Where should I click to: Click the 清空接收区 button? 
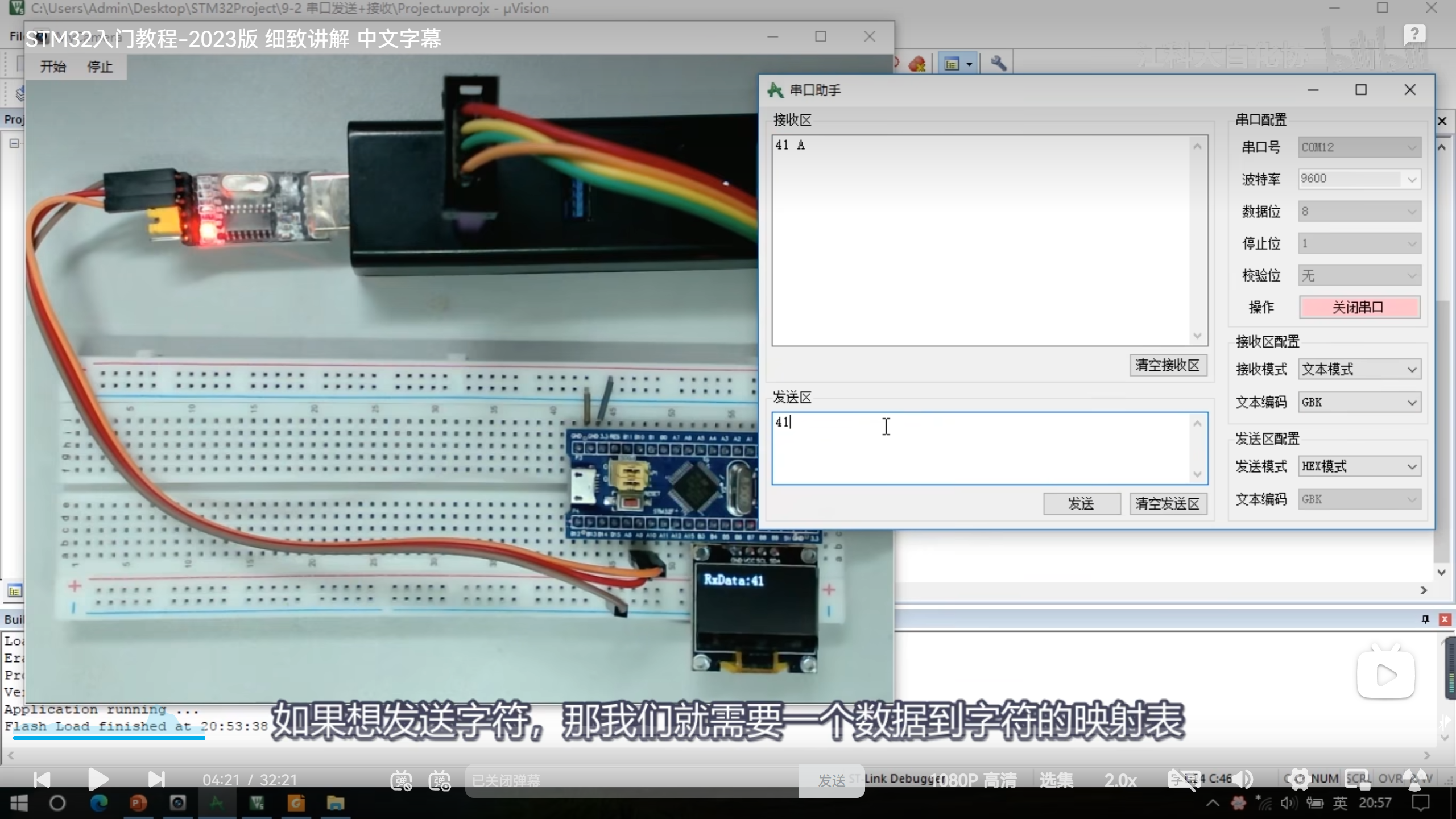(1168, 365)
